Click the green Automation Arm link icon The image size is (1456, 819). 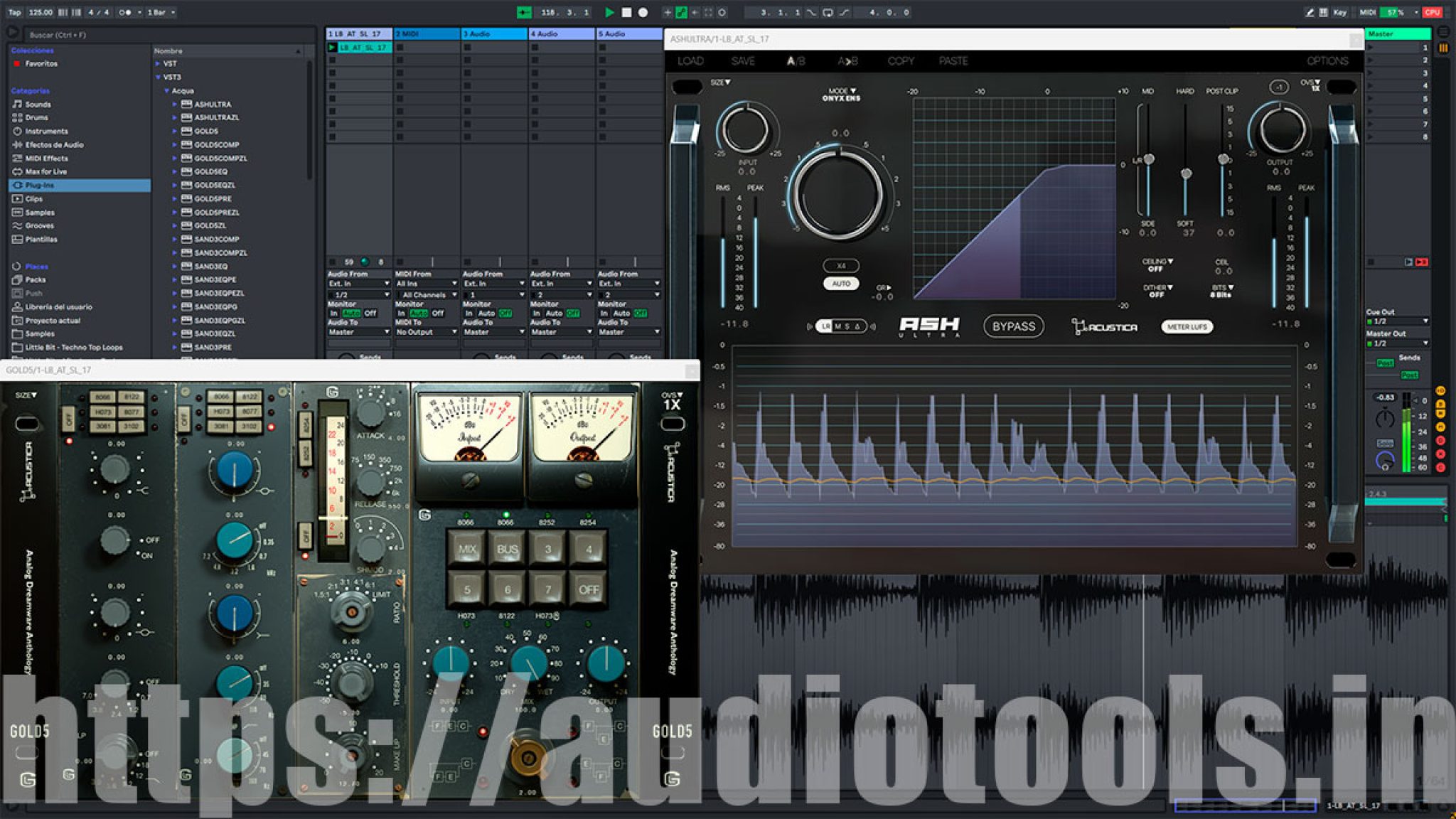pyautogui.click(x=681, y=12)
